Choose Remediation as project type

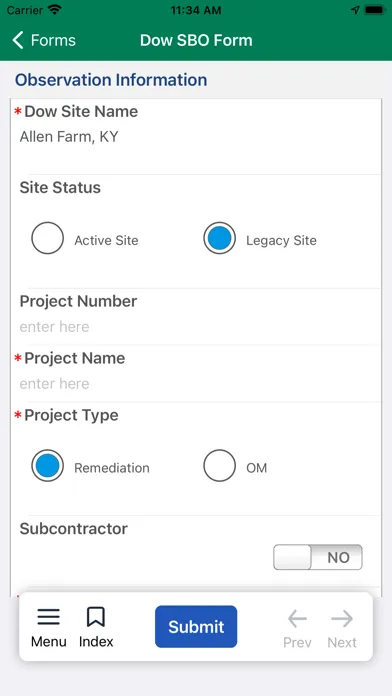pos(48,466)
